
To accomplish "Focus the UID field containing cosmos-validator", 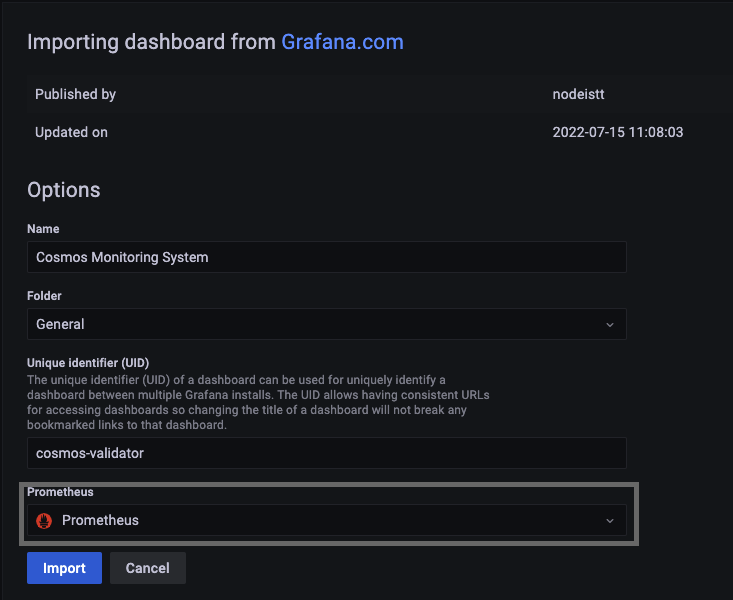I will click(x=327, y=453).
